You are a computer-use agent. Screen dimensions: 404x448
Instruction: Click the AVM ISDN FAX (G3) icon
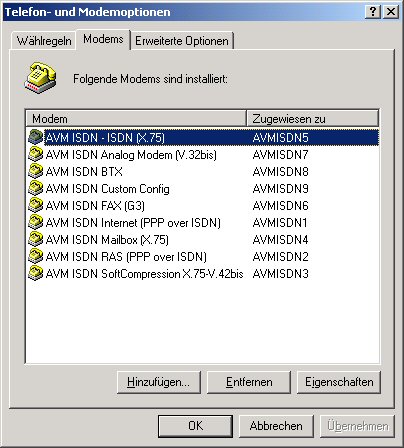[35, 205]
